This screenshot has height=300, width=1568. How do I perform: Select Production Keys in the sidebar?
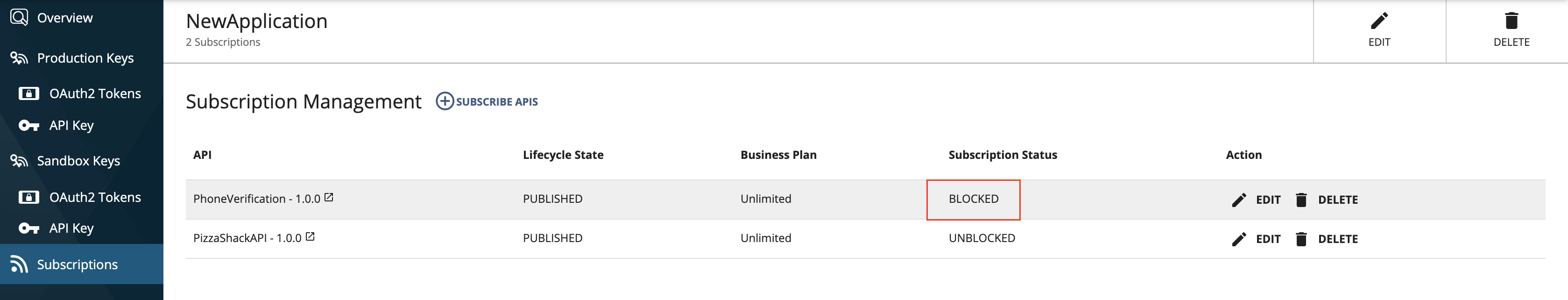(x=85, y=58)
